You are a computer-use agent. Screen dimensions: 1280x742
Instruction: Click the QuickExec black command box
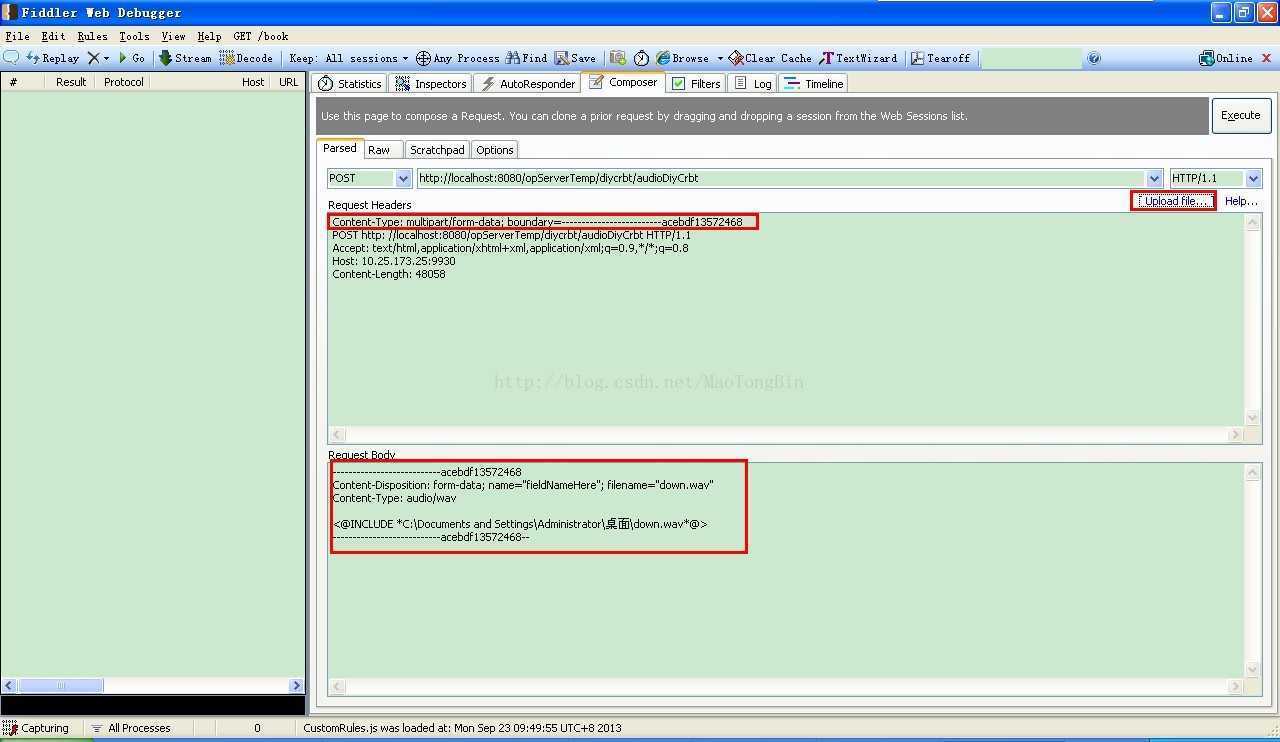(x=153, y=705)
